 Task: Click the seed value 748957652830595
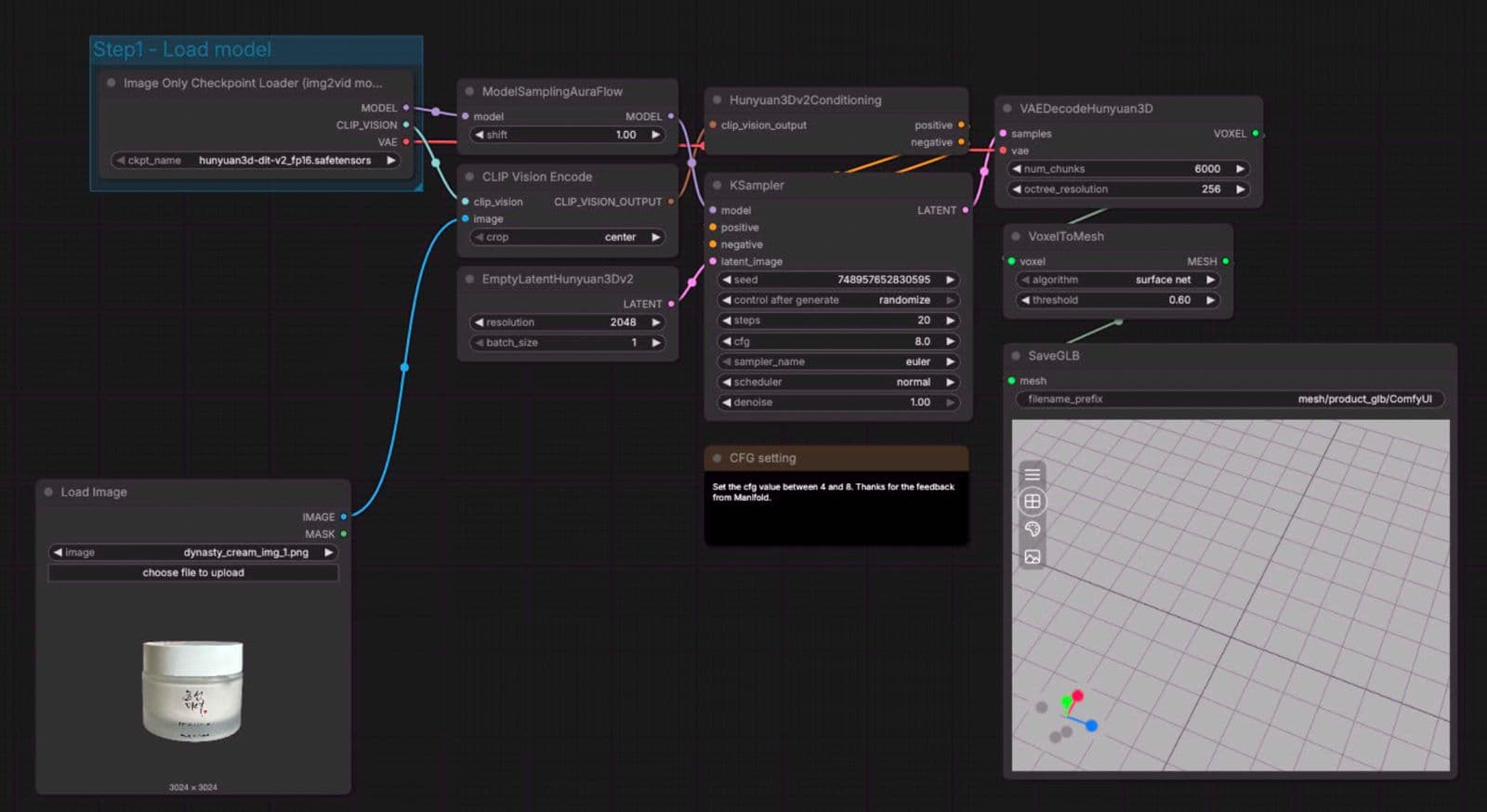883,280
